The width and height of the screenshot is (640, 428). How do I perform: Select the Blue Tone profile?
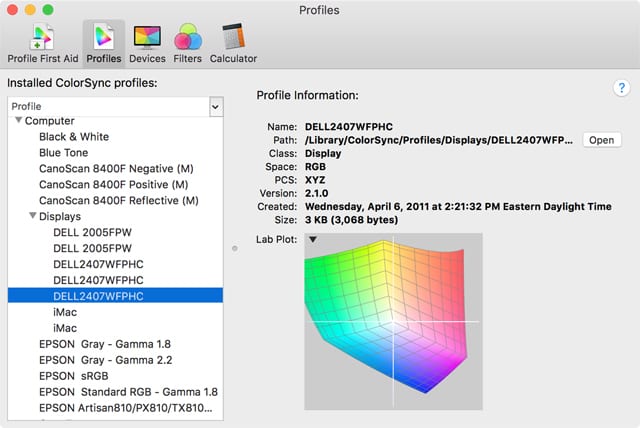point(63,153)
